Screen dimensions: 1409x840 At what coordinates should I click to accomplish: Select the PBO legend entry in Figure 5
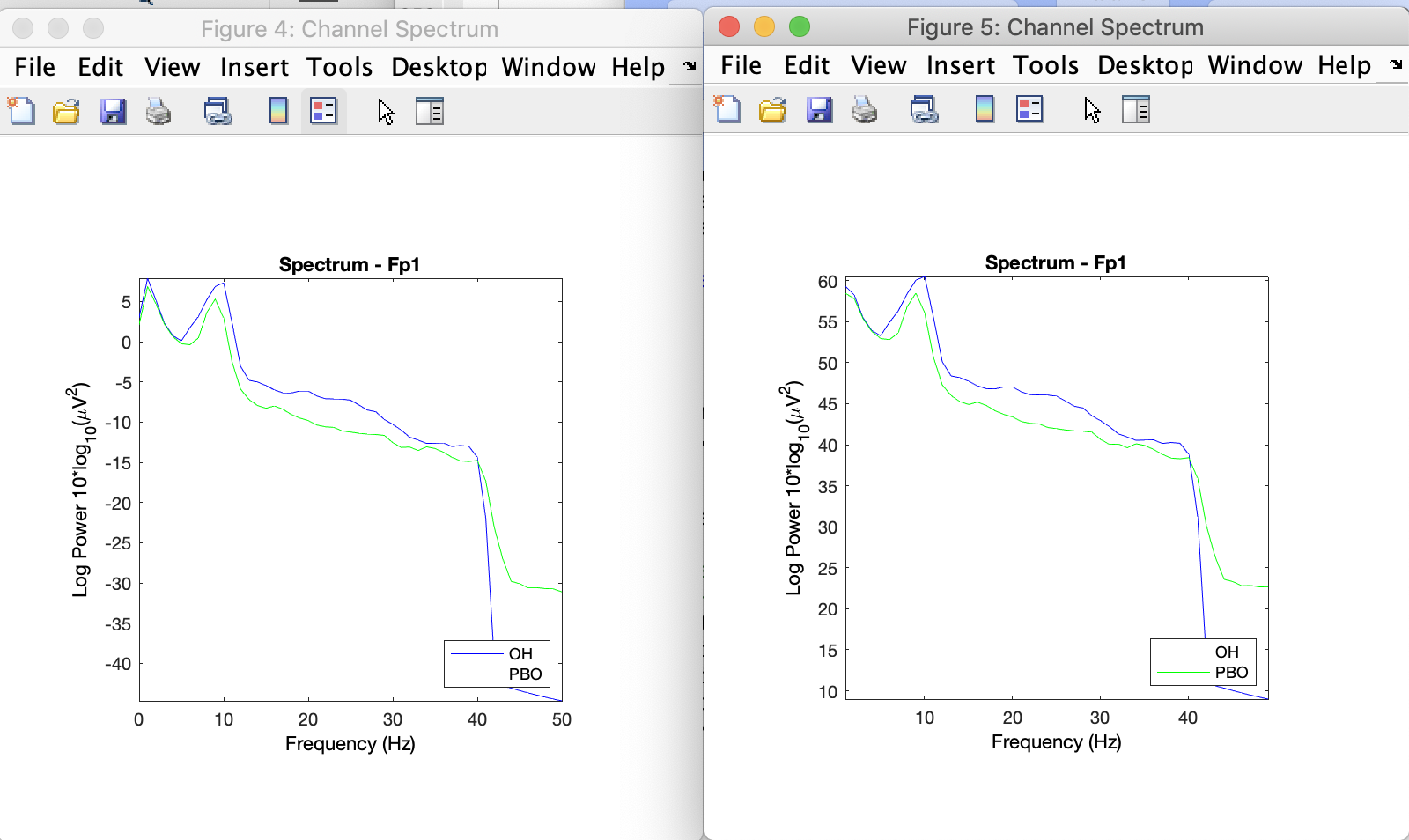click(1232, 672)
